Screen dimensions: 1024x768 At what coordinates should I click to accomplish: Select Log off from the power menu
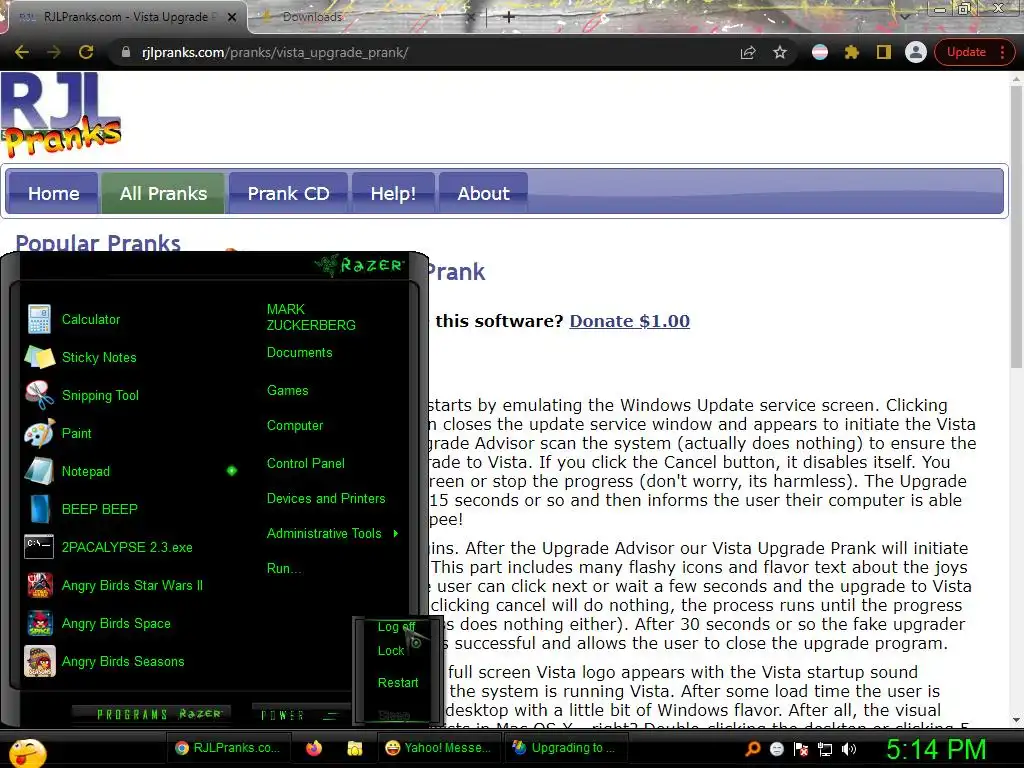[x=396, y=626]
